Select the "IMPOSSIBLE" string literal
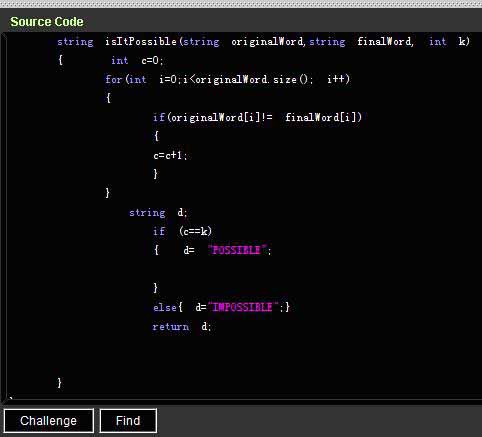Viewport: 482px width, 437px height. coord(243,307)
